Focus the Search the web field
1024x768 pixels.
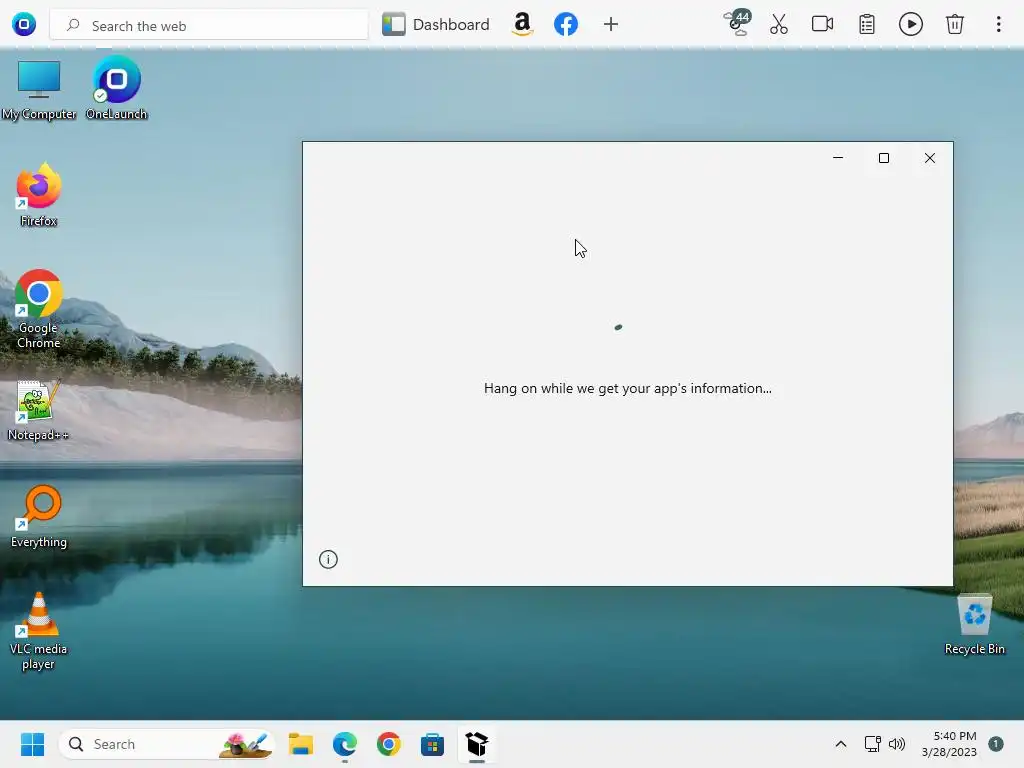pyautogui.click(x=209, y=25)
